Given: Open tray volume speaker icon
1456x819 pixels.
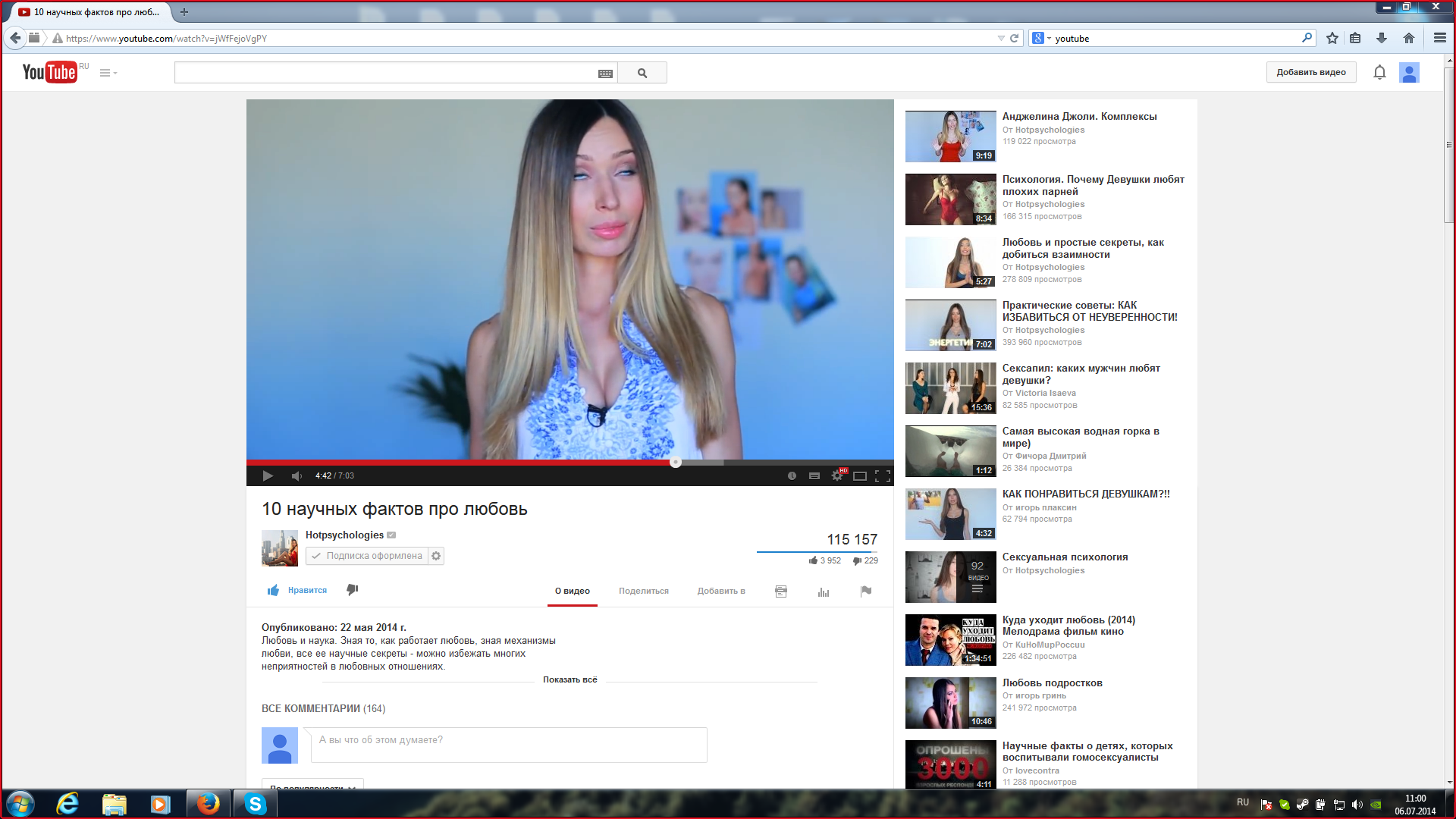Looking at the screenshot, I should click(1357, 805).
